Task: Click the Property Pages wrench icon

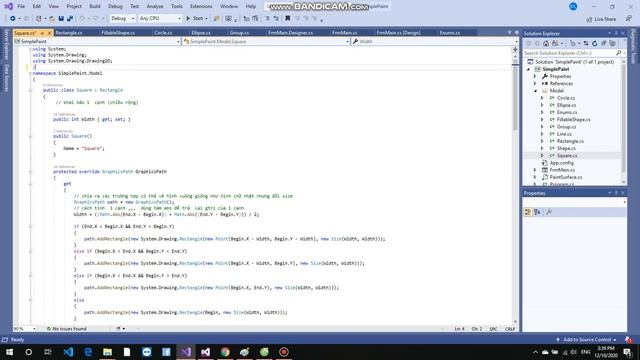Action: [x=549, y=212]
